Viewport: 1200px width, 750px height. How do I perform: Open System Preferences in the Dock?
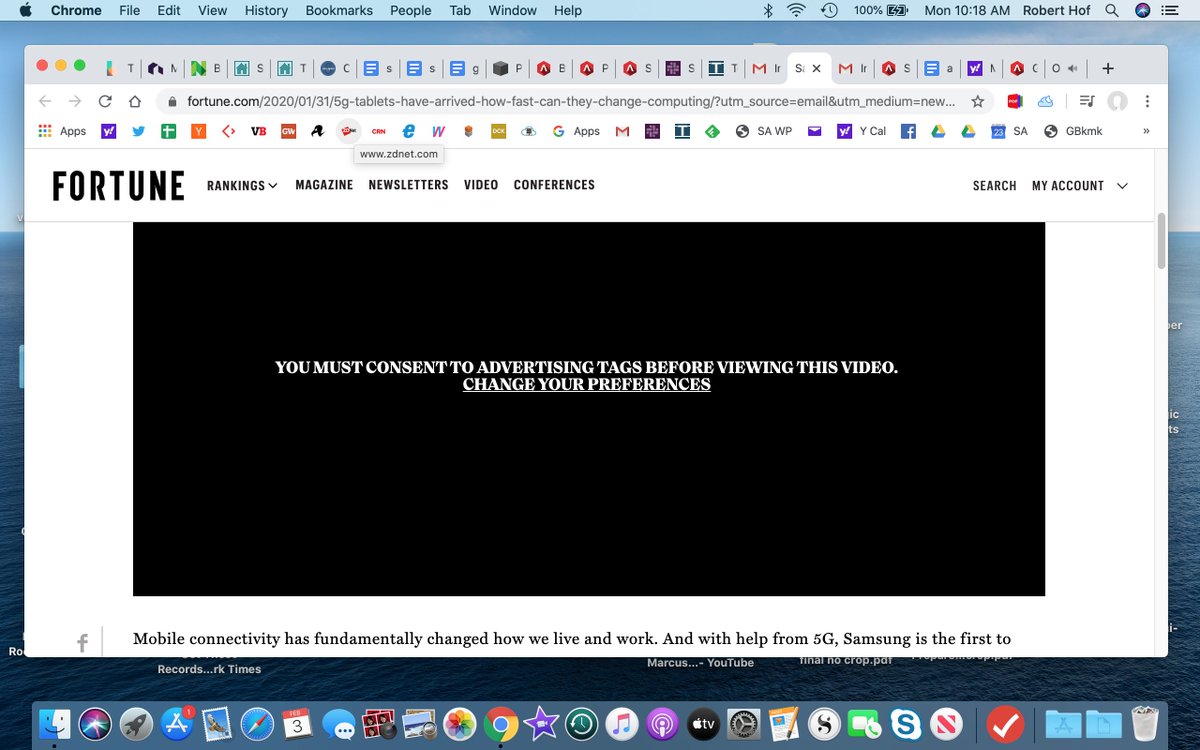coord(744,723)
